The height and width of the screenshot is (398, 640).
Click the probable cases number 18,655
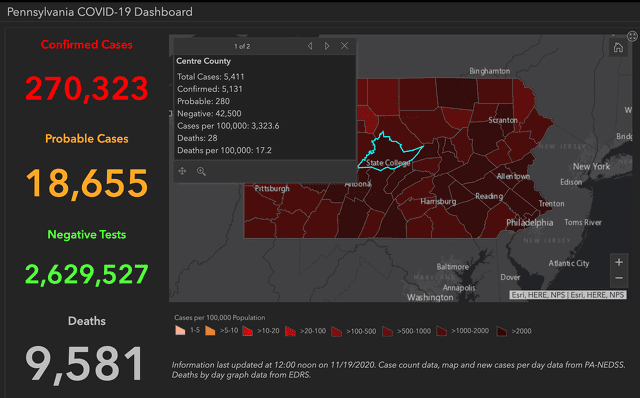(87, 183)
